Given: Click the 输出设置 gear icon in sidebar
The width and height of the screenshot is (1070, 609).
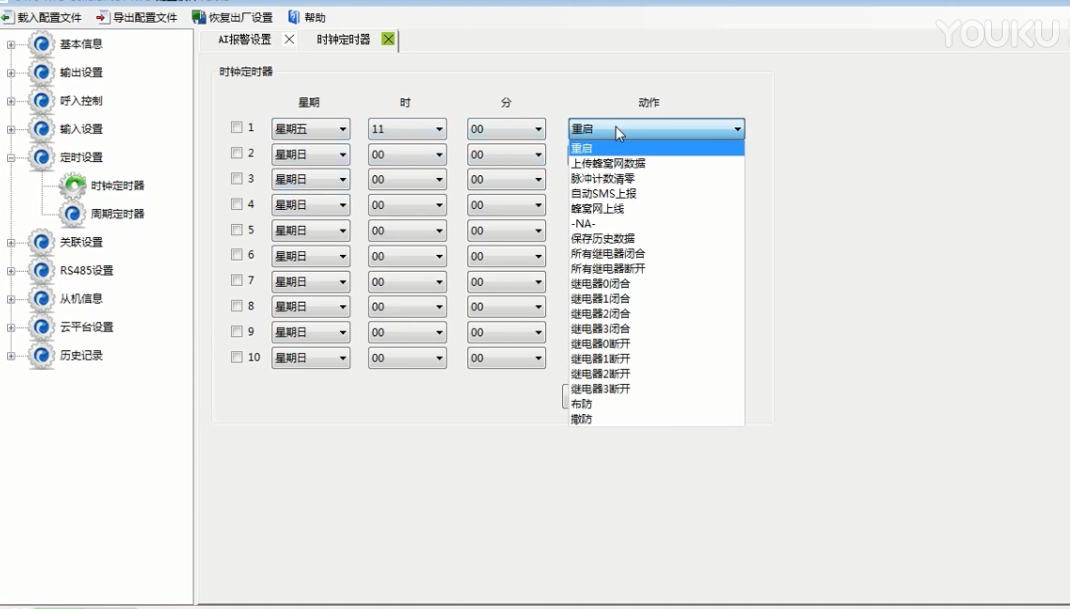Looking at the screenshot, I should tap(41, 72).
